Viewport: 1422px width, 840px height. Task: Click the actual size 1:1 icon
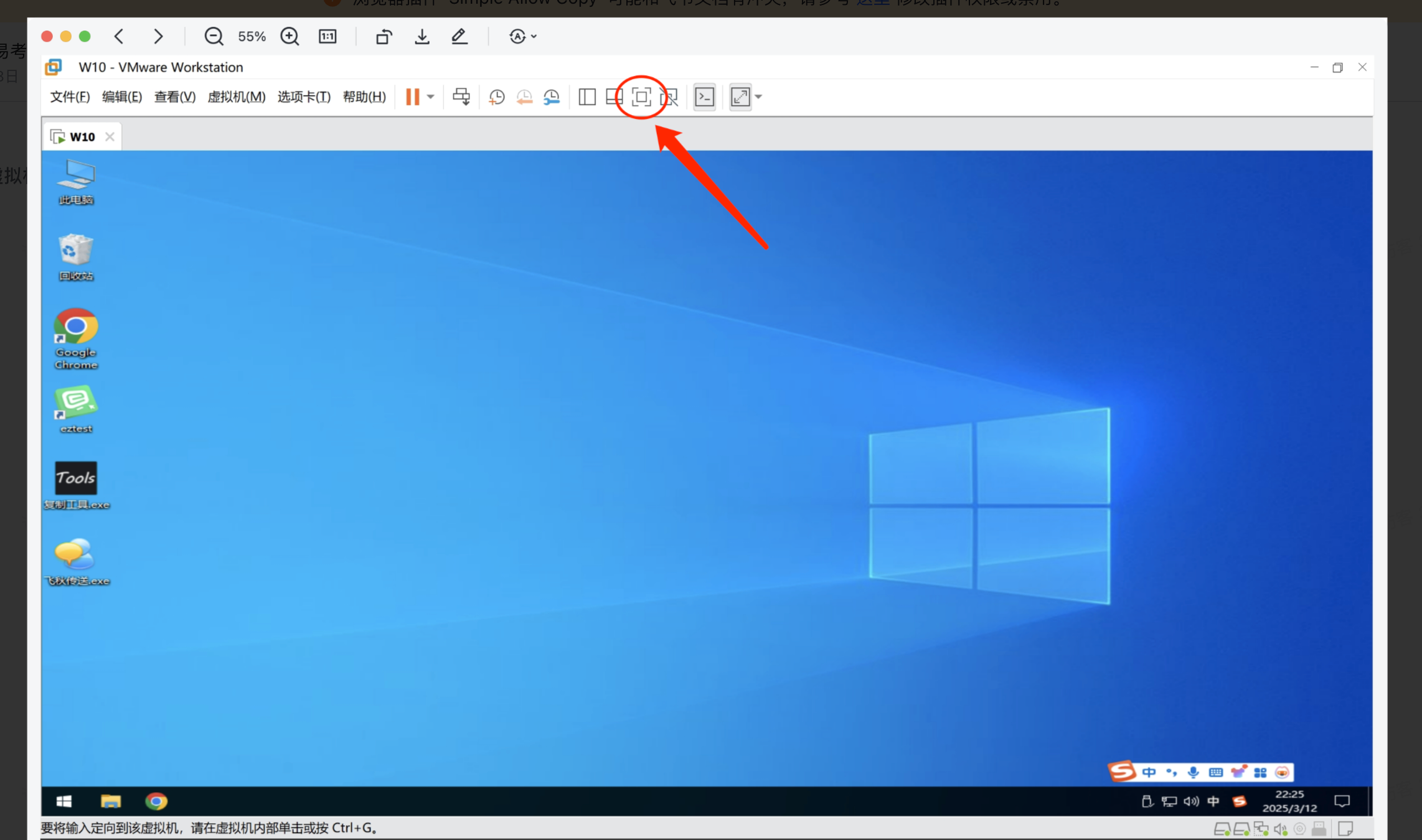(327, 37)
